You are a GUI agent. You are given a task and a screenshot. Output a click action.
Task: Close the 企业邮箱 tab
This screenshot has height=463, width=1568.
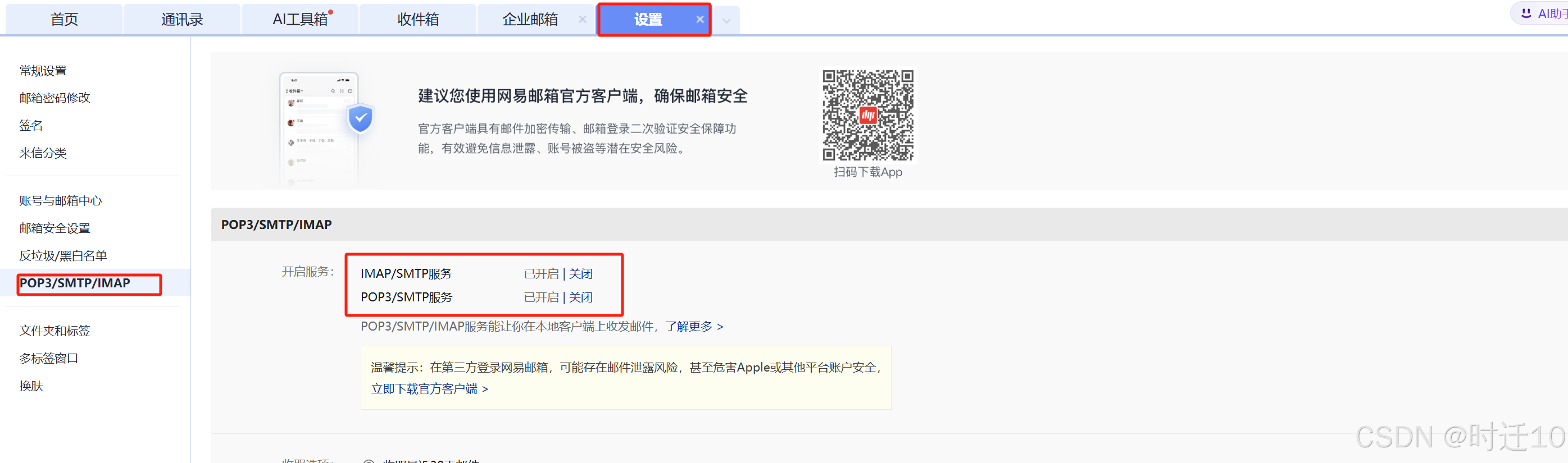583,20
